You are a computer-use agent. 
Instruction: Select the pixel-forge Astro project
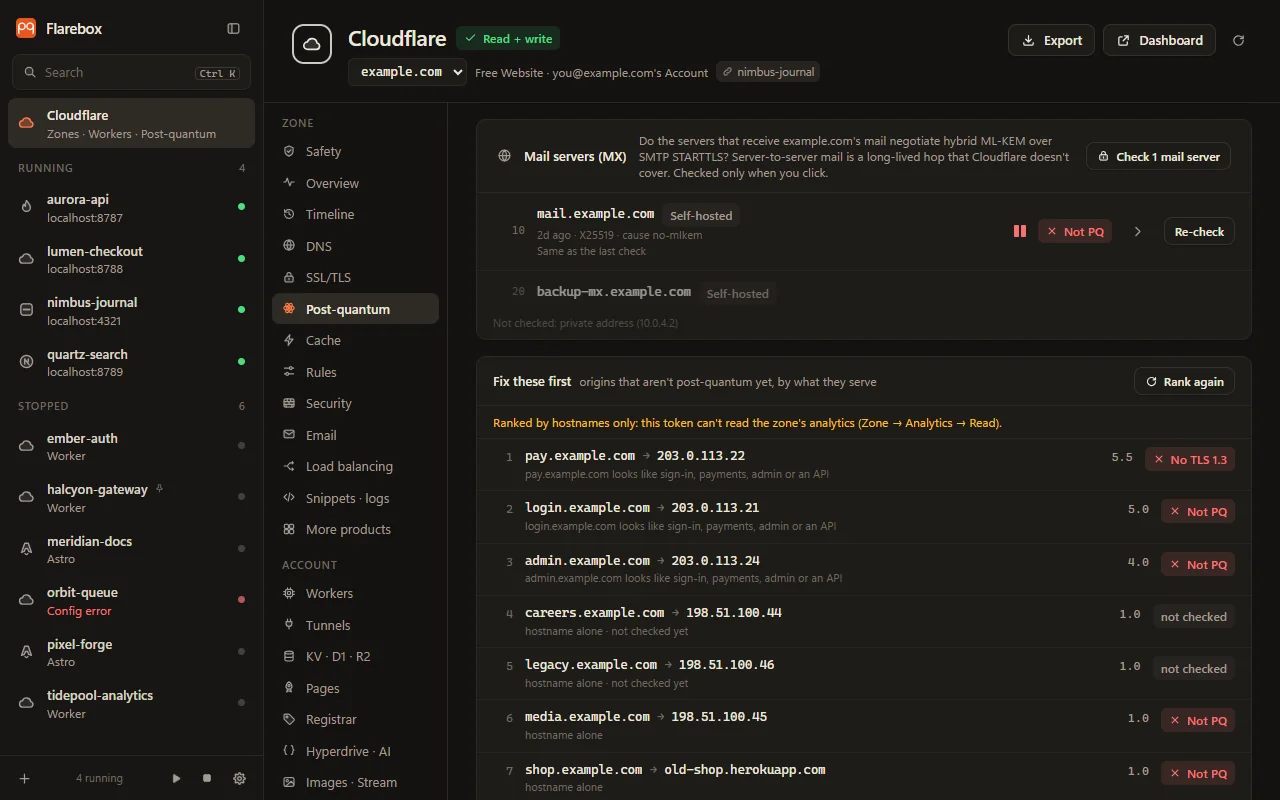(x=131, y=652)
